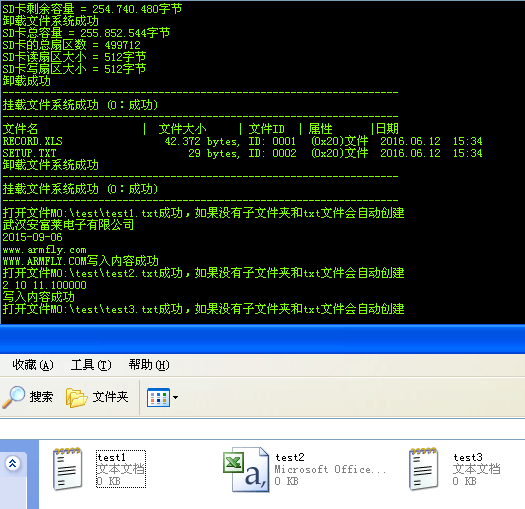Click the 文件夹 toolbar button label
The height and width of the screenshot is (509, 525).
(110, 397)
